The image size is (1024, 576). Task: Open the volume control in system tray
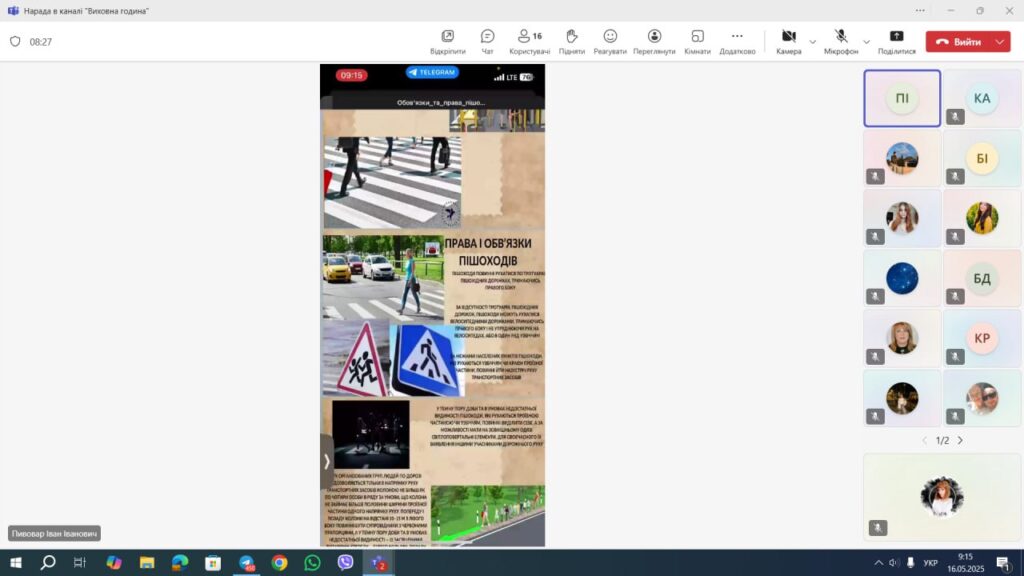click(x=908, y=563)
